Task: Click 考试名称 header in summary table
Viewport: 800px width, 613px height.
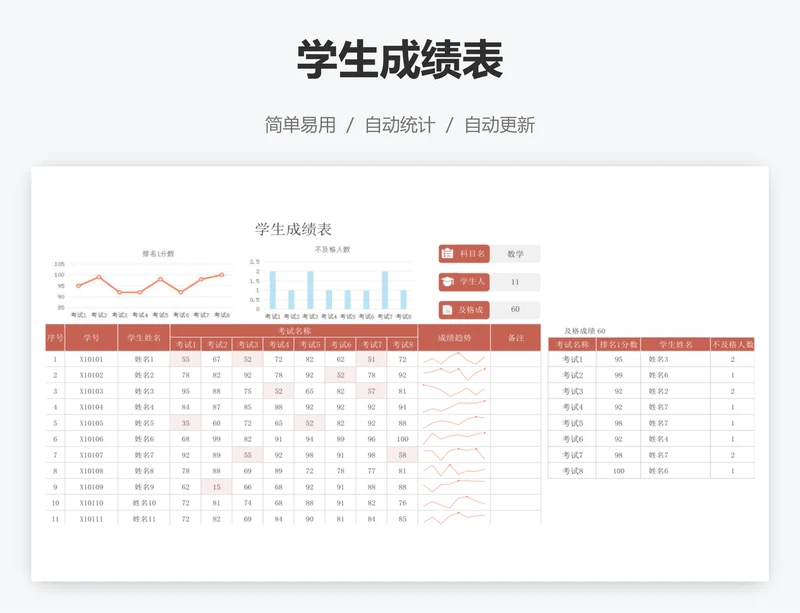Action: (x=572, y=345)
